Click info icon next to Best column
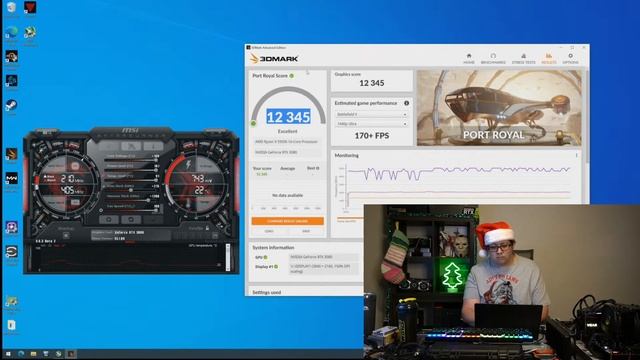Viewport: 640px width, 360px height. pos(318,168)
